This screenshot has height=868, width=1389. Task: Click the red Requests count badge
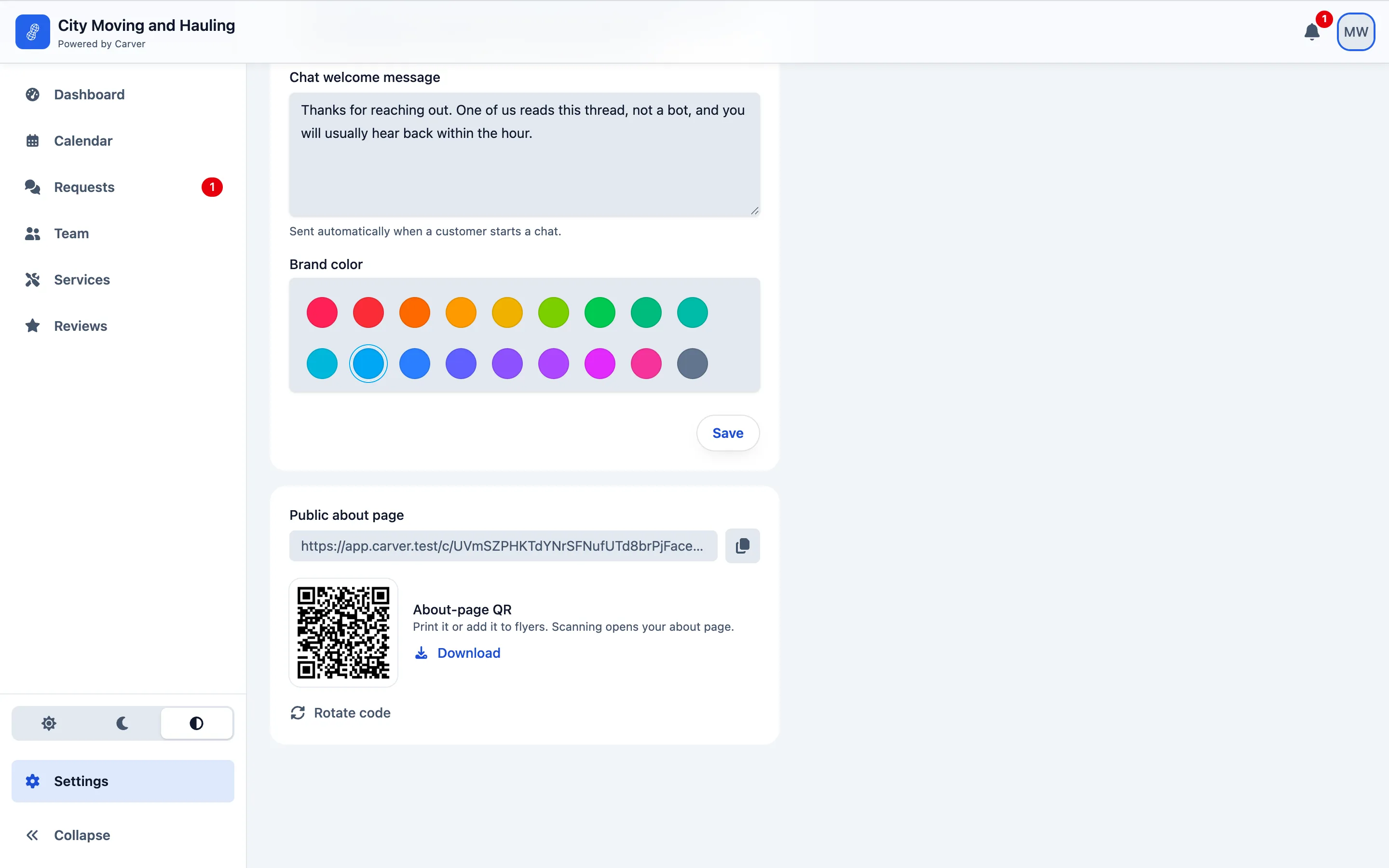(x=212, y=187)
